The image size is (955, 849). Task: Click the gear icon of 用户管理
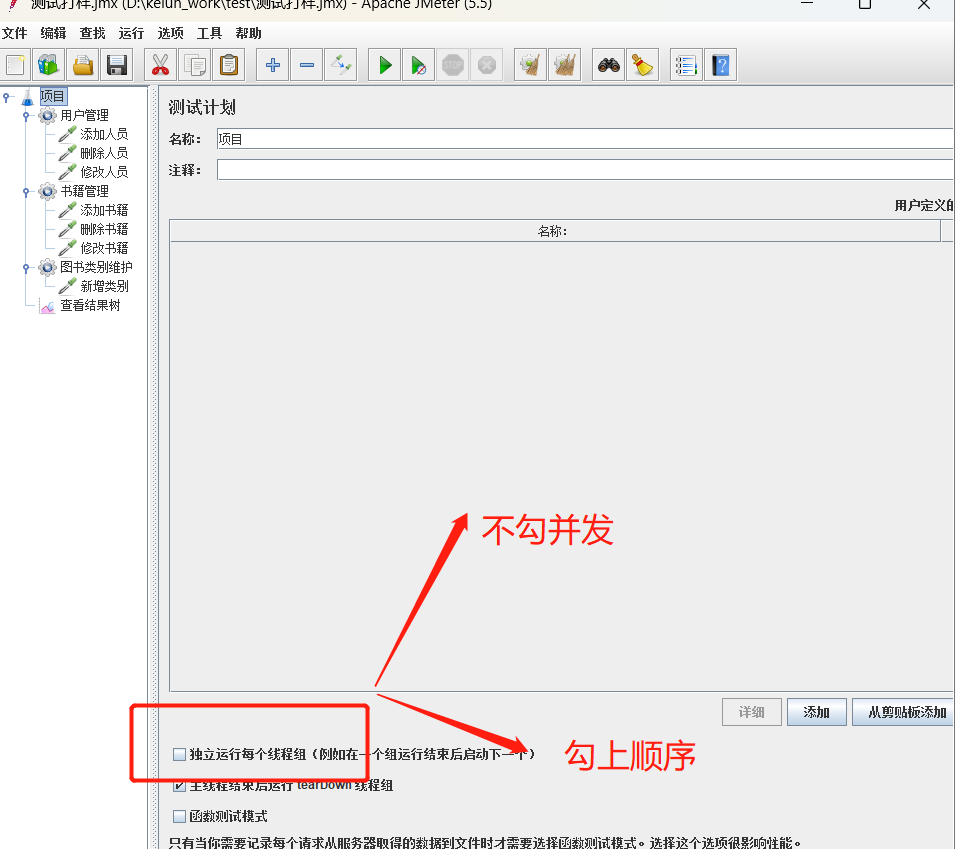48,115
